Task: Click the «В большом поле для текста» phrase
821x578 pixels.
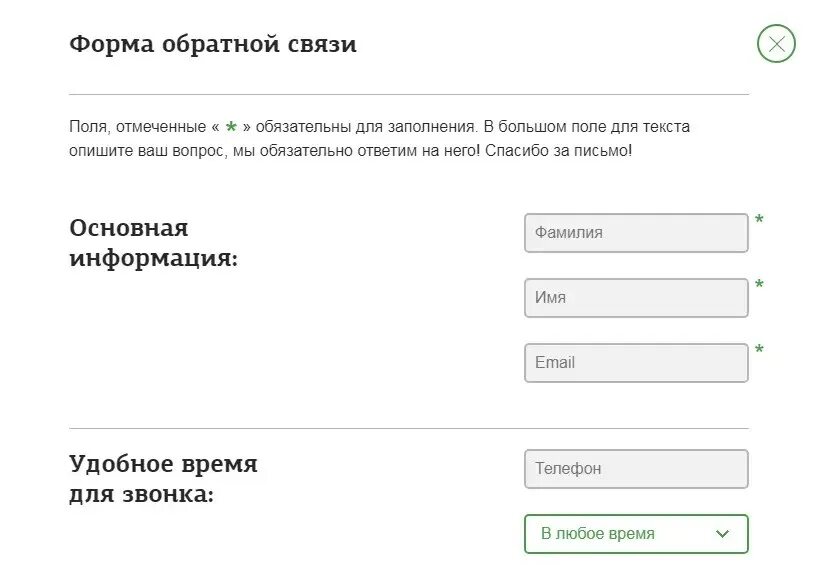Action: pos(586,127)
